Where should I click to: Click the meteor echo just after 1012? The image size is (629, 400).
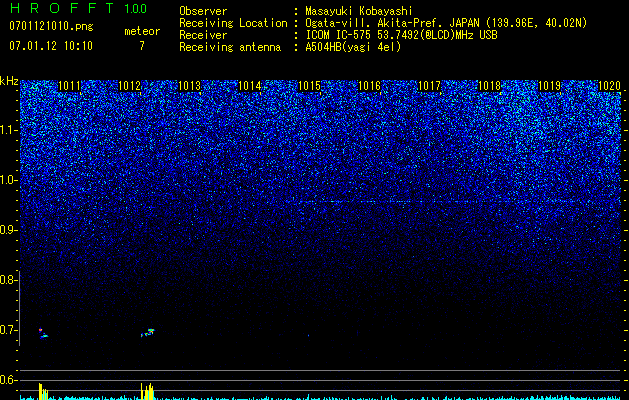148,333
